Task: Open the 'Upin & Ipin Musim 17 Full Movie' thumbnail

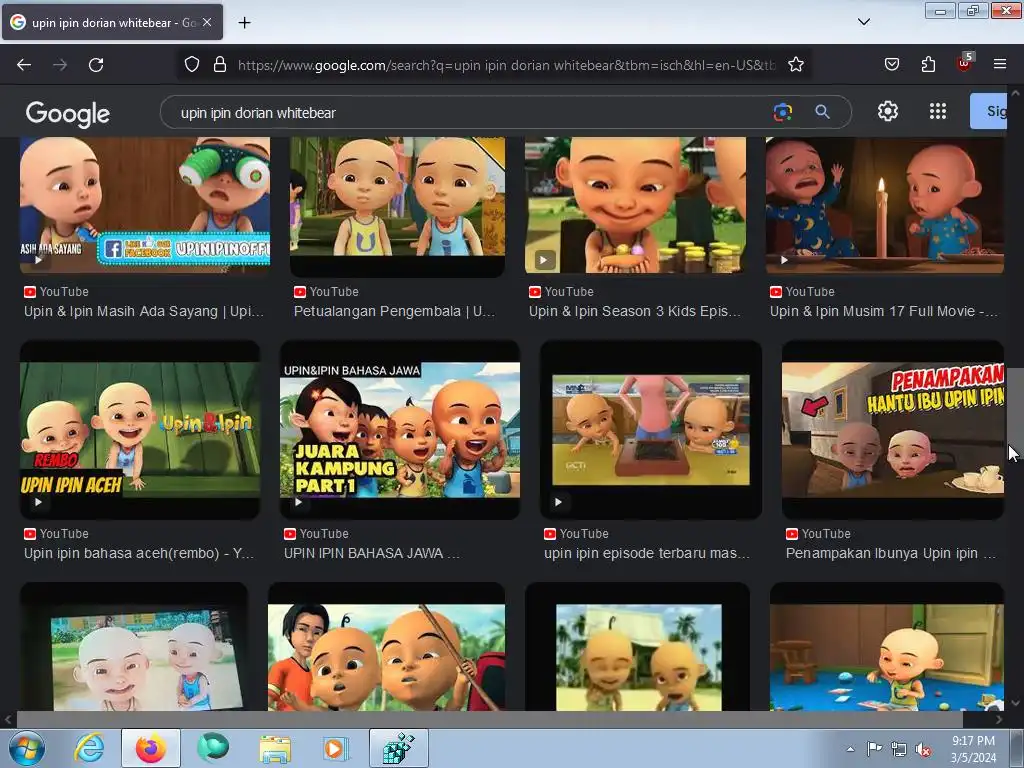Action: click(x=885, y=205)
